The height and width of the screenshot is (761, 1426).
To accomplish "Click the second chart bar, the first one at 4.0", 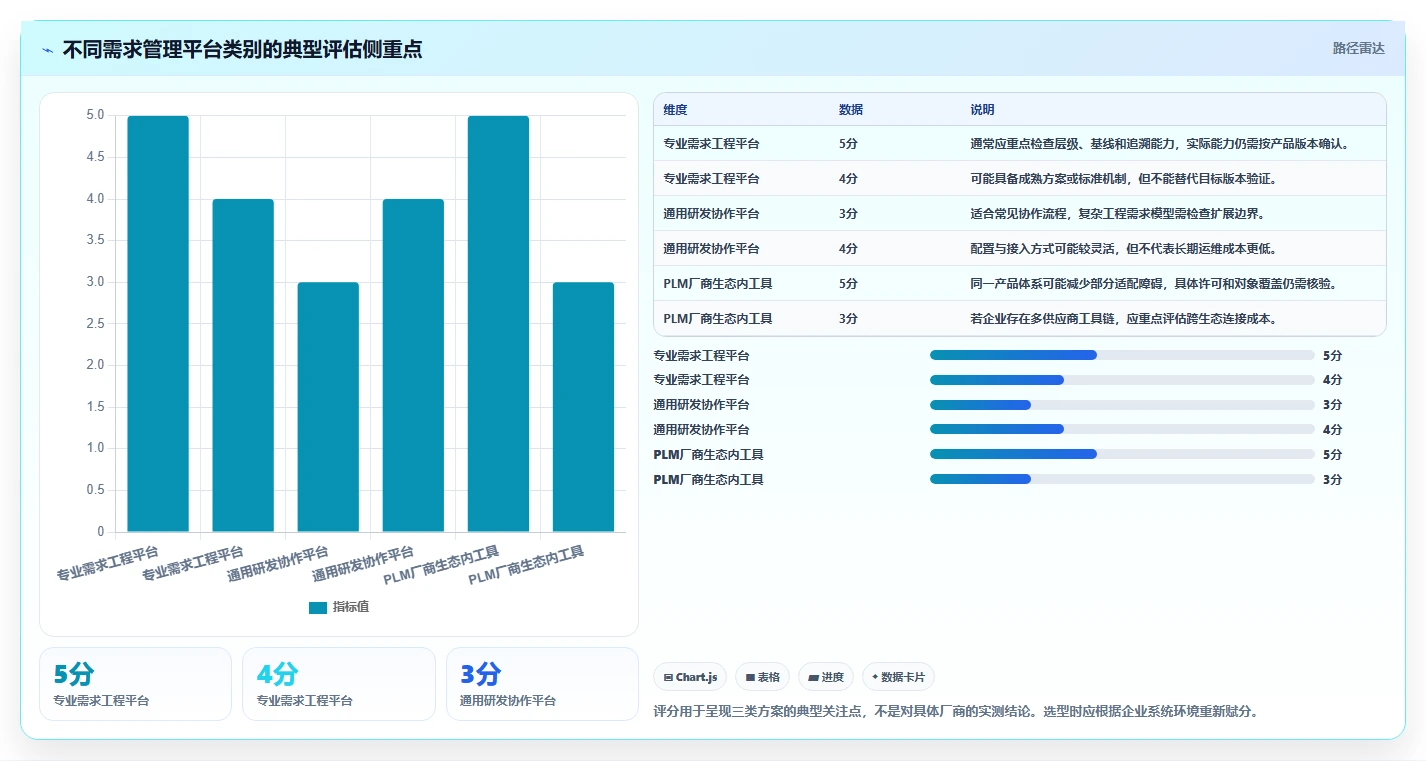I will click(x=243, y=365).
